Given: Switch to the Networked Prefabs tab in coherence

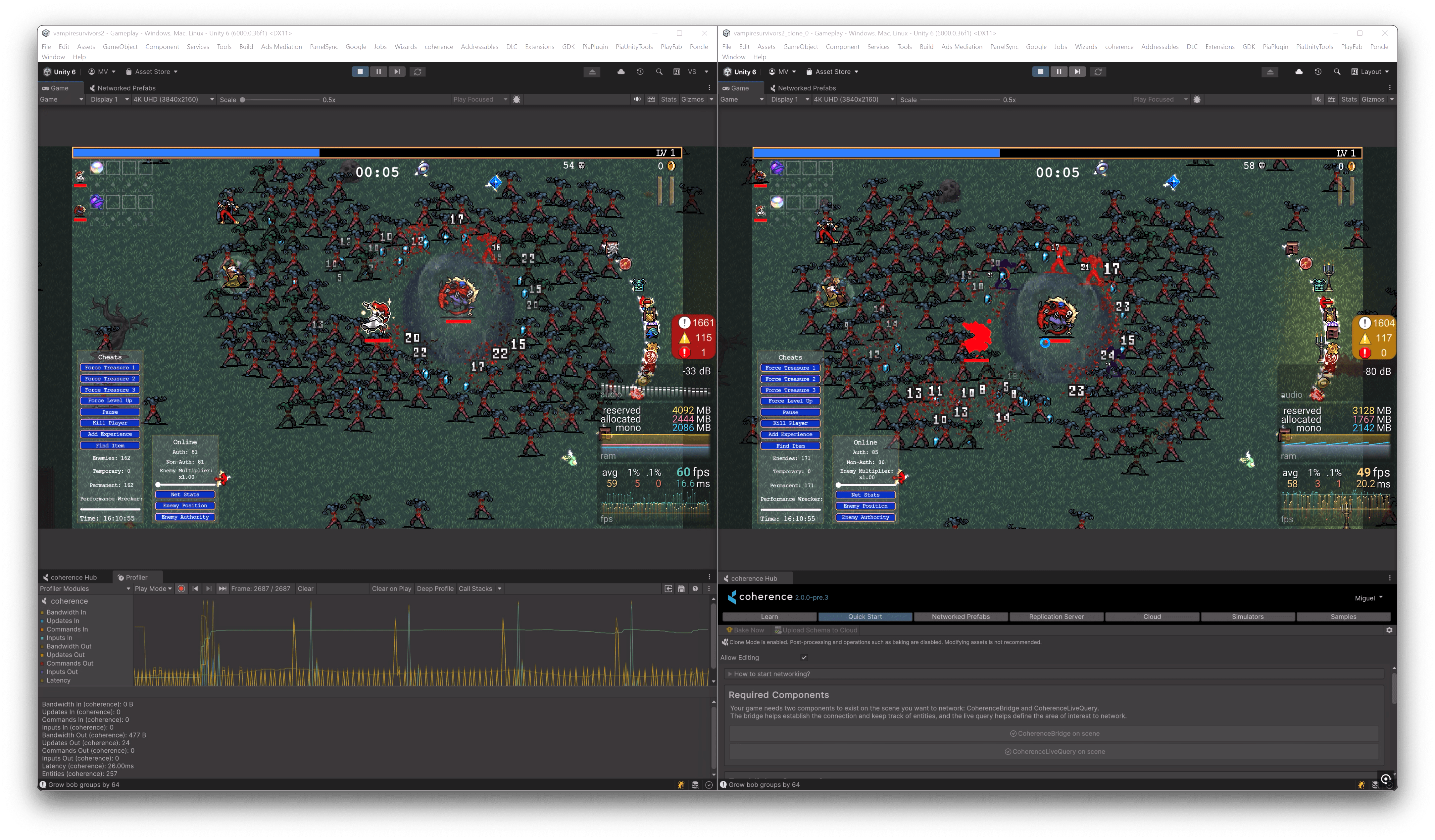Looking at the screenshot, I should [961, 616].
